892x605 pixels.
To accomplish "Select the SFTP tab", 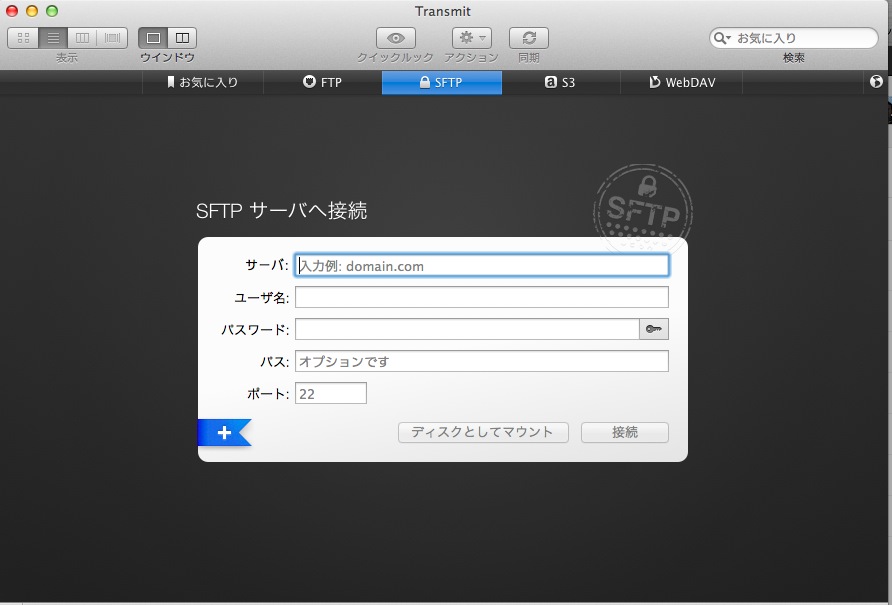I will point(441,83).
